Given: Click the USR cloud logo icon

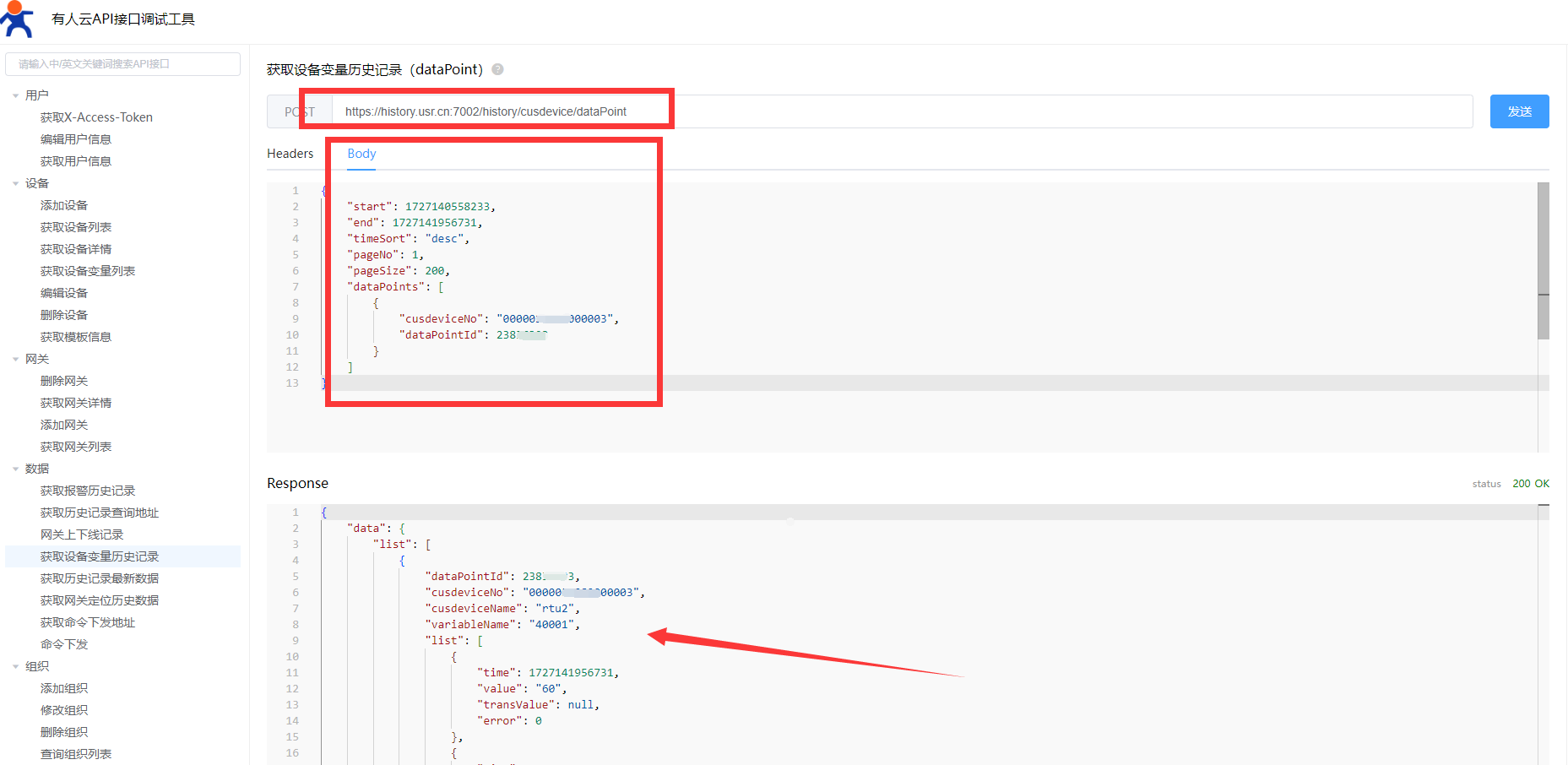Looking at the screenshot, I should point(19,19).
